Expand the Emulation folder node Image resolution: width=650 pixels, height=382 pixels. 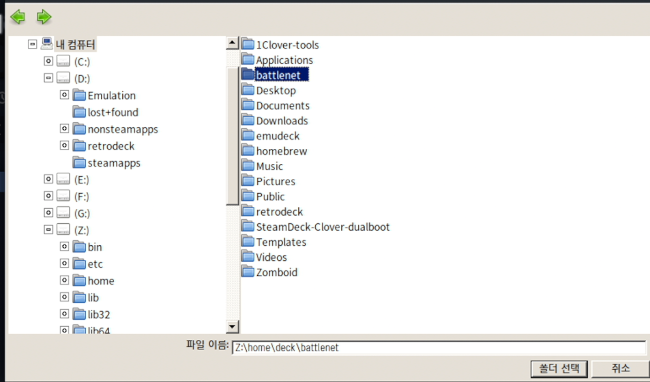pos(64,95)
